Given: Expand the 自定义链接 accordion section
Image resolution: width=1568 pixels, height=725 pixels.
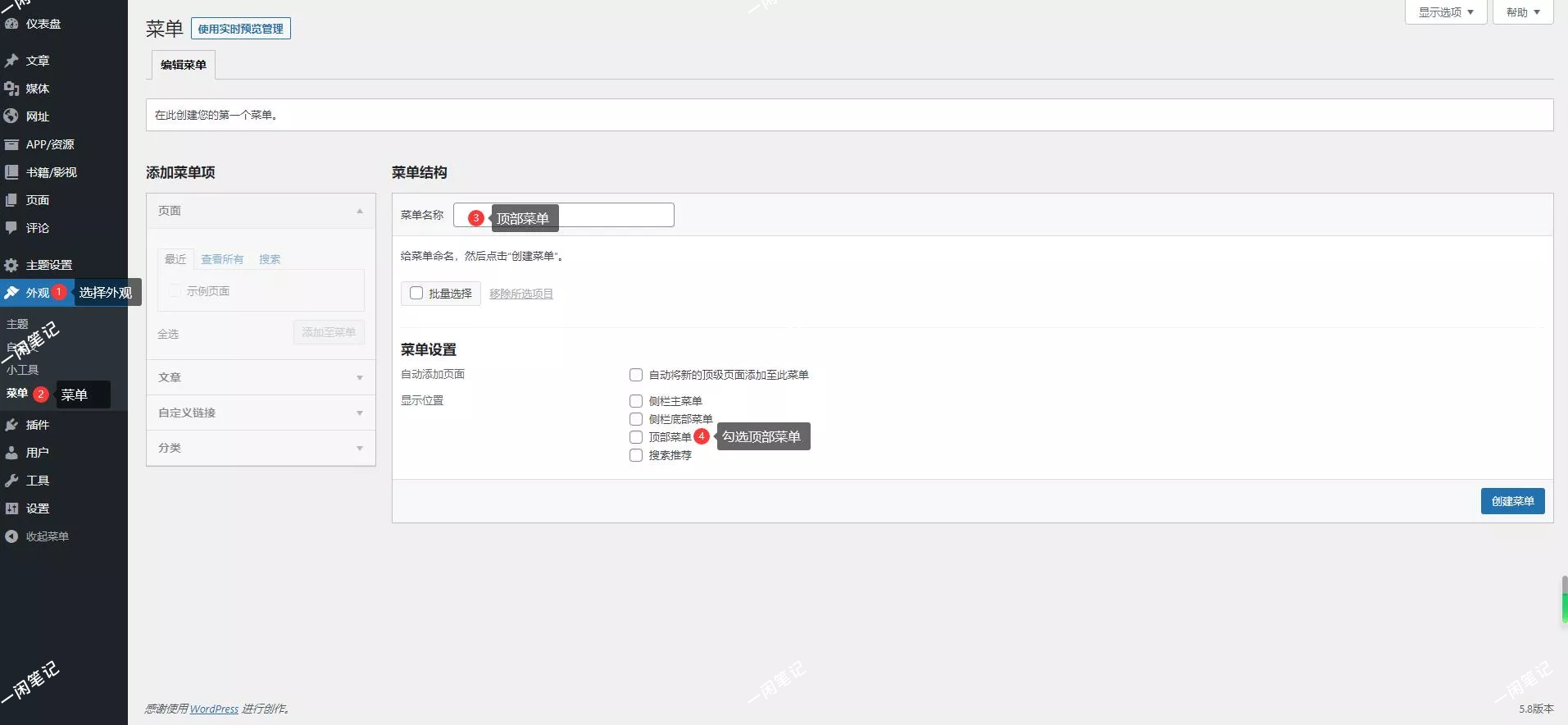Looking at the screenshot, I should pyautogui.click(x=261, y=413).
